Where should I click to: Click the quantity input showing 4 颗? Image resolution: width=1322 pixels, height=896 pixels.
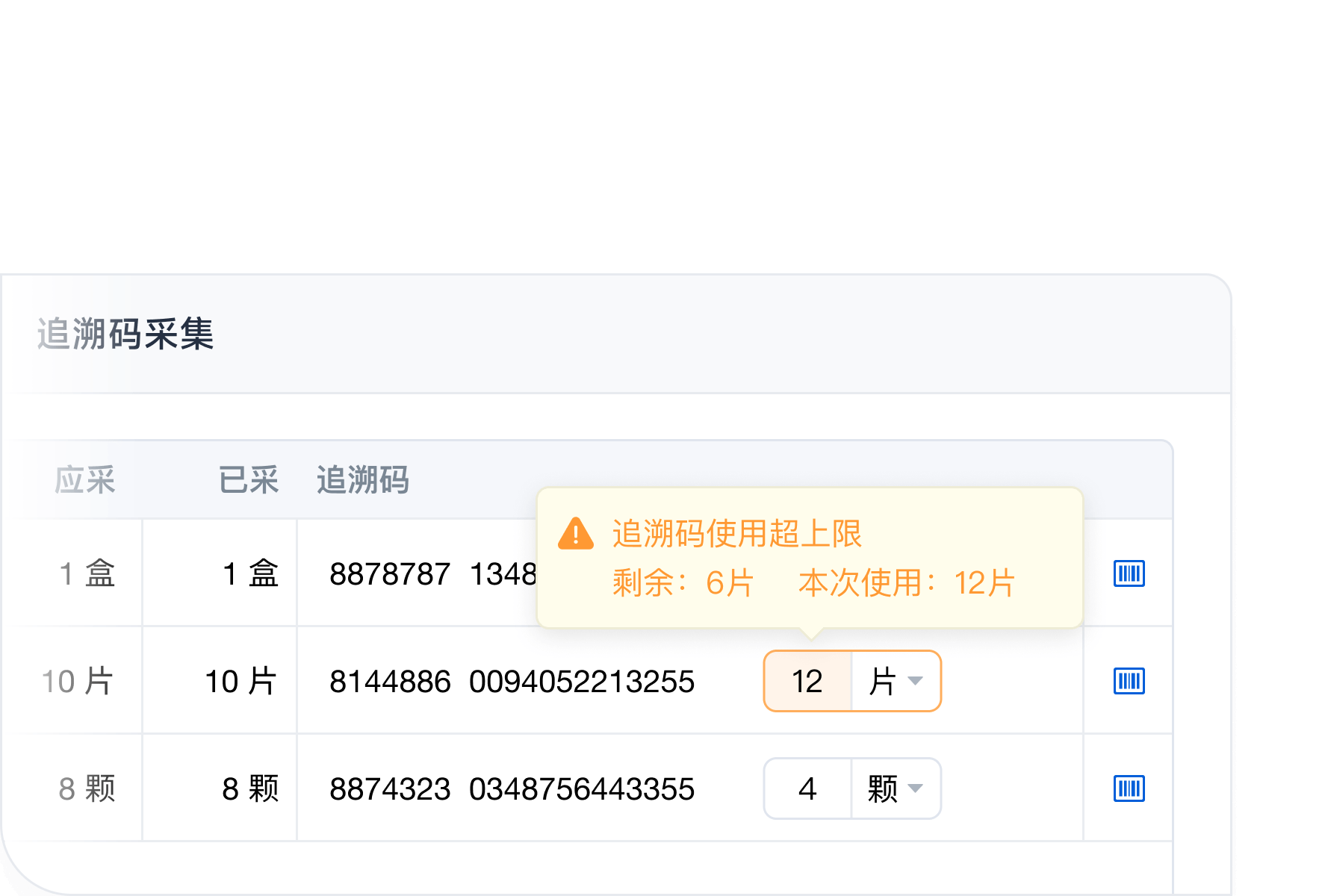(807, 788)
